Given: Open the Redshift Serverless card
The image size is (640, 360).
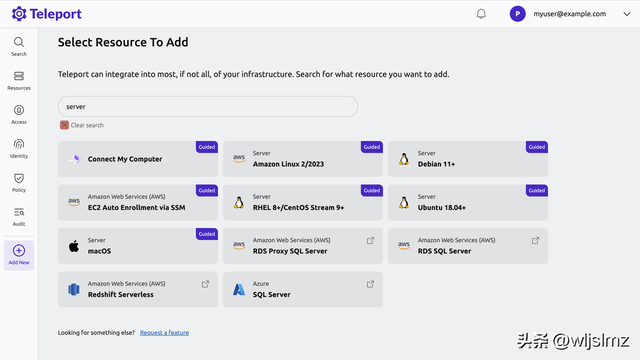Looking at the screenshot, I should click(x=138, y=289).
